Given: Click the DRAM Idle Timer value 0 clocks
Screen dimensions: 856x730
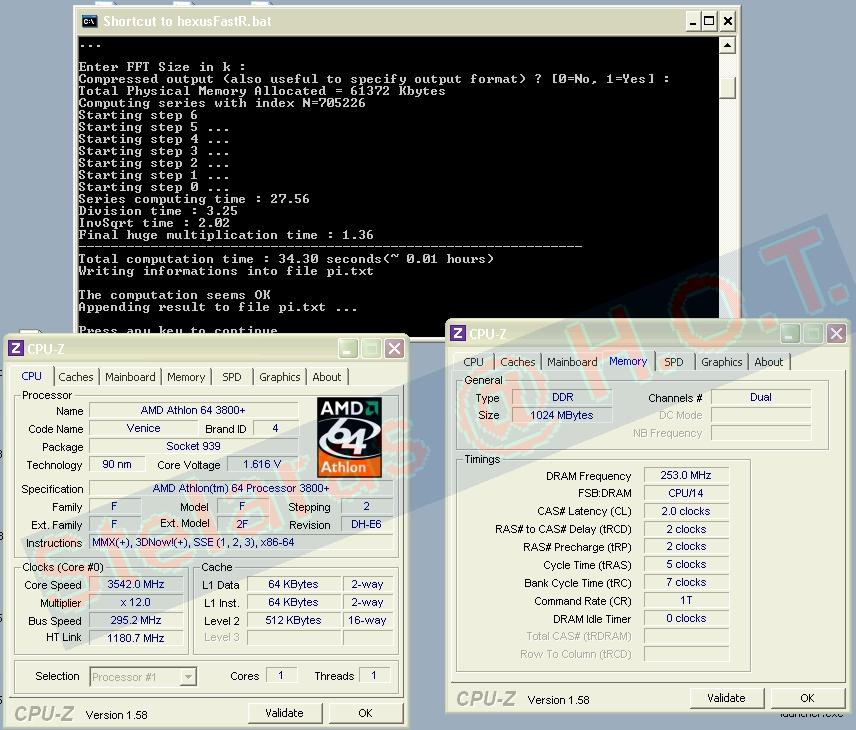Looking at the screenshot, I should tap(686, 618).
